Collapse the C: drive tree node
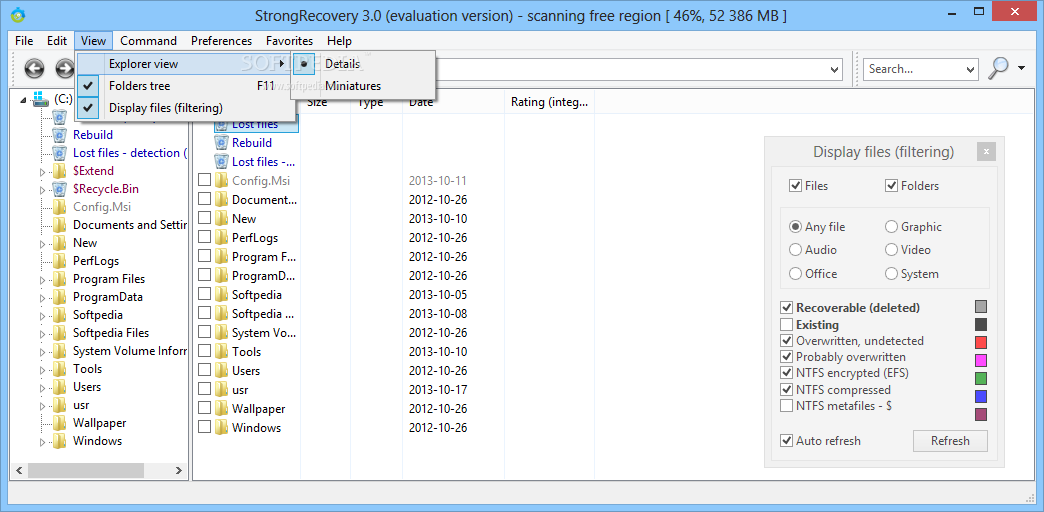 point(24,99)
